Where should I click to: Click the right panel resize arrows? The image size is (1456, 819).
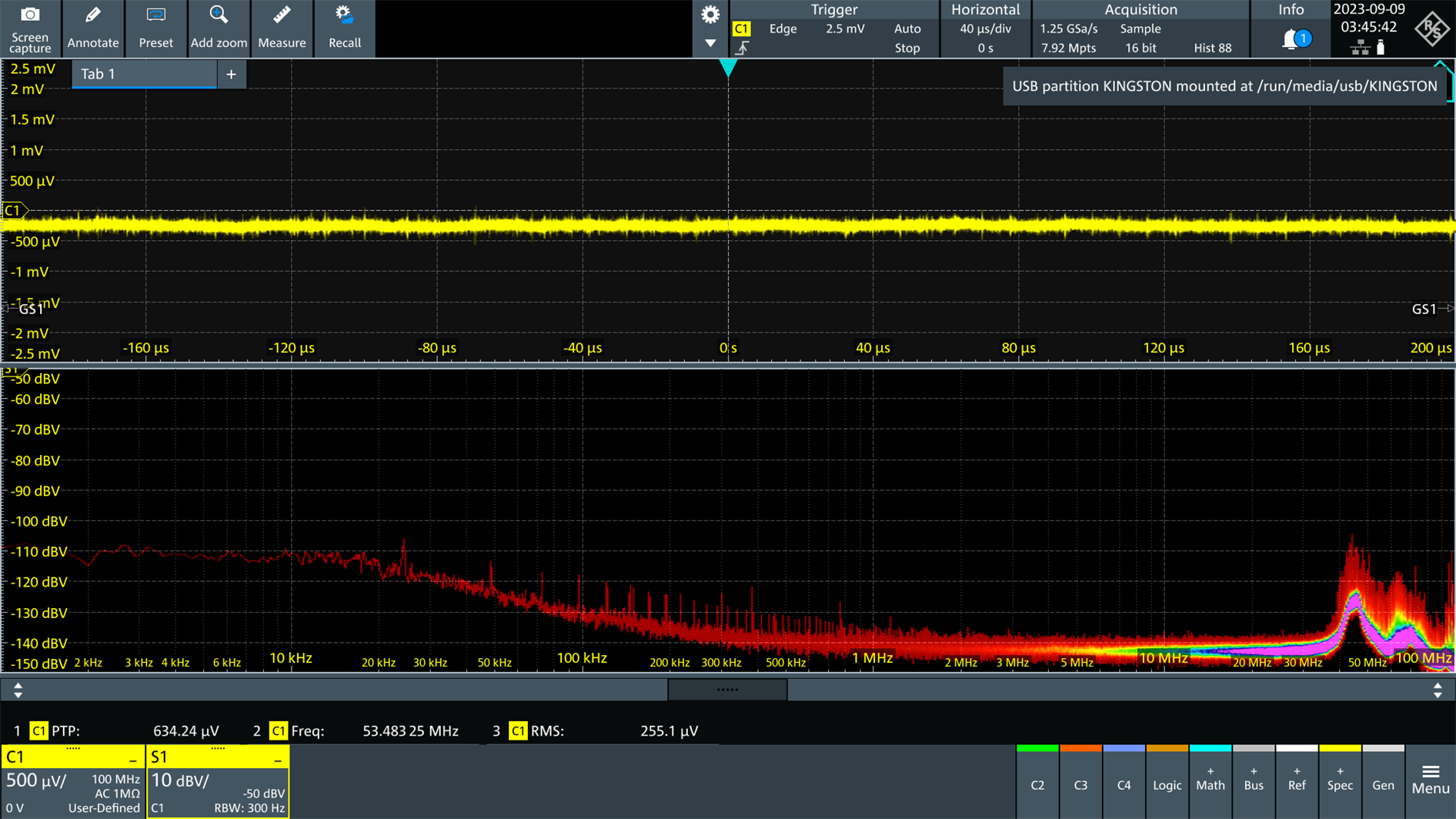click(x=1438, y=690)
